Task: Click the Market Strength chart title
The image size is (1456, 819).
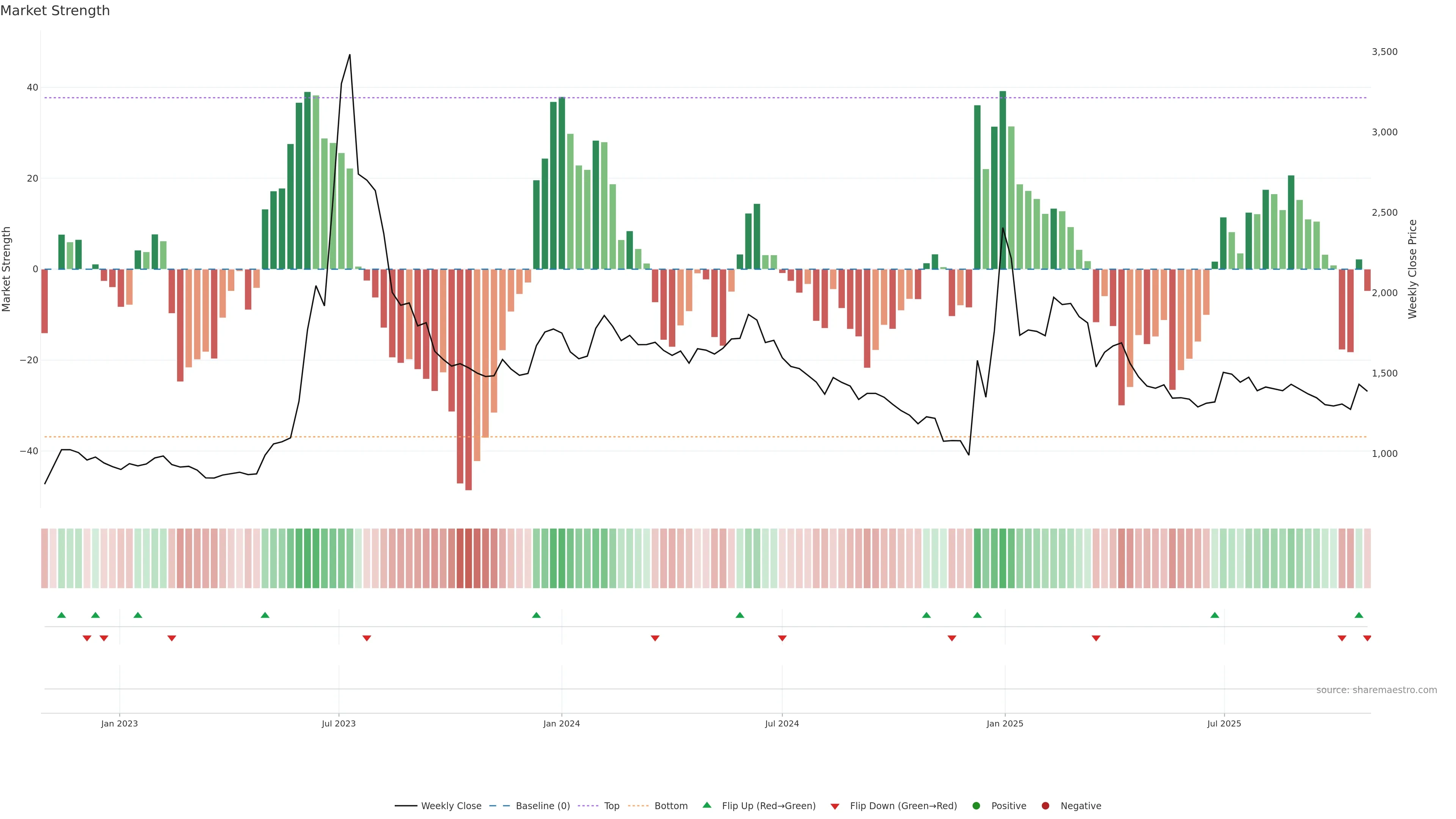Action: tap(55, 11)
